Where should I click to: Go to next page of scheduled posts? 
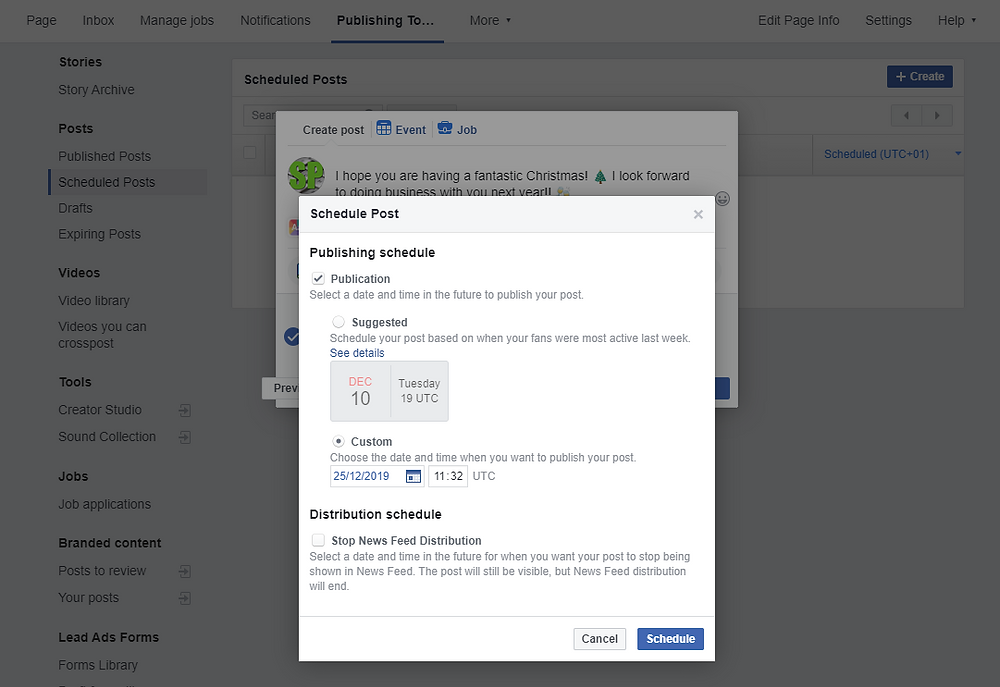(937, 115)
